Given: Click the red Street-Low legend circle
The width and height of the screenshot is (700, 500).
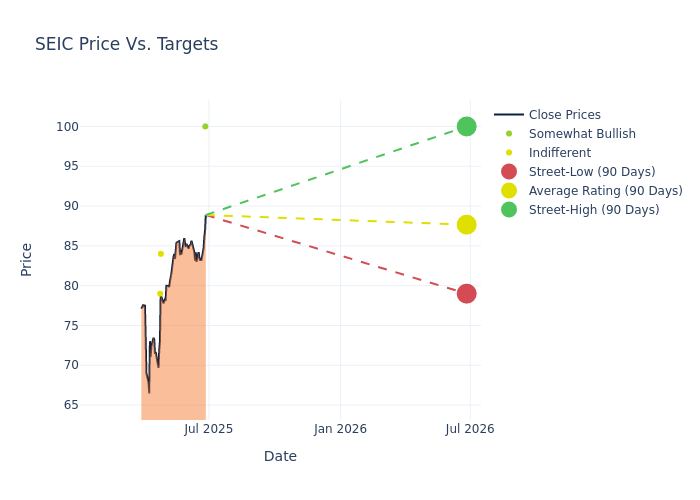Looking at the screenshot, I should point(509,172).
